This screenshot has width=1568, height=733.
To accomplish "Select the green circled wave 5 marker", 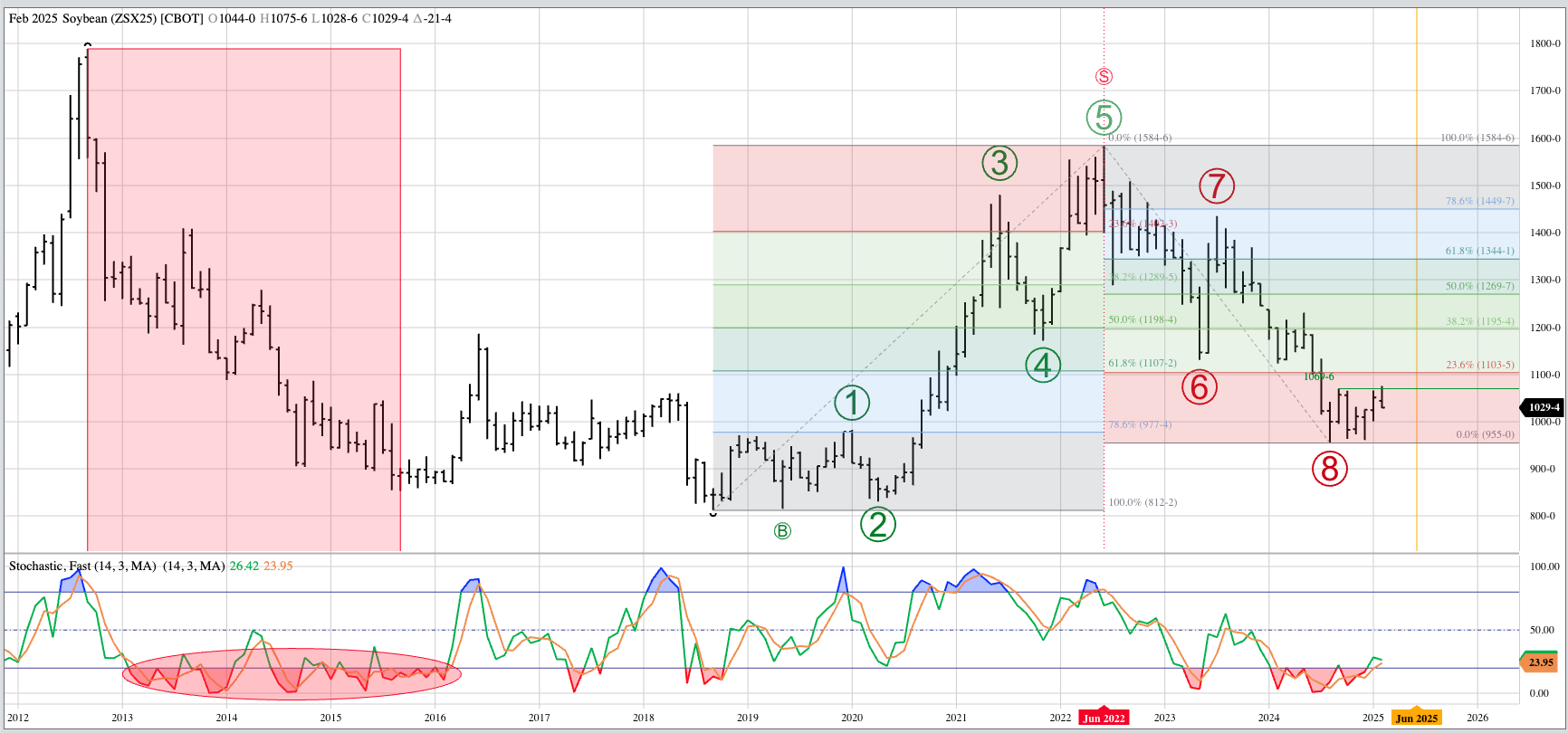I will [1104, 117].
